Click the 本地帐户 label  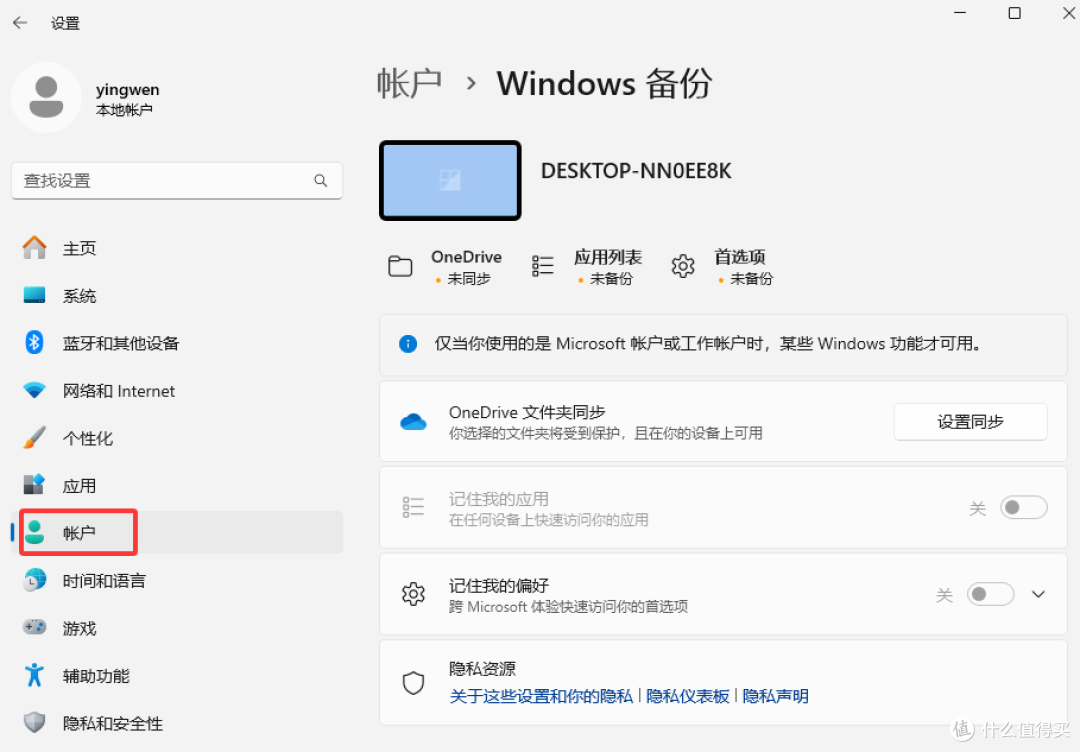(124, 110)
